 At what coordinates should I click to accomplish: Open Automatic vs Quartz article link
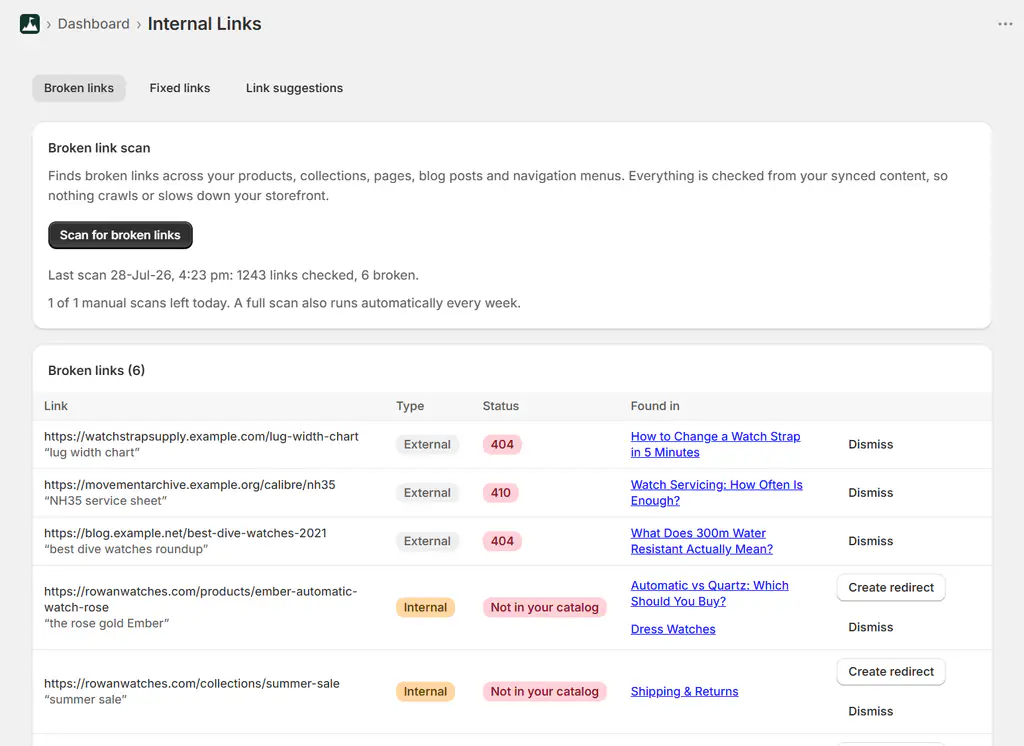click(x=709, y=593)
